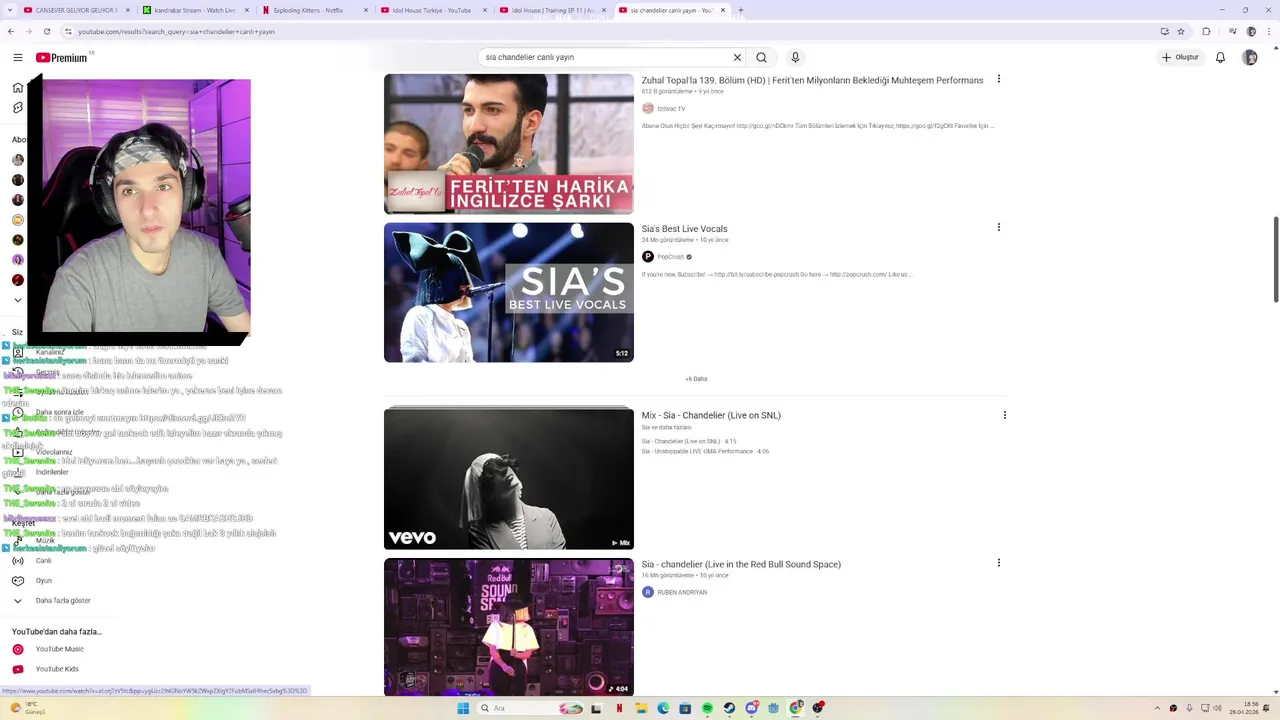Open Steam from the taskbar
The height and width of the screenshot is (720, 1280).
(x=729, y=708)
